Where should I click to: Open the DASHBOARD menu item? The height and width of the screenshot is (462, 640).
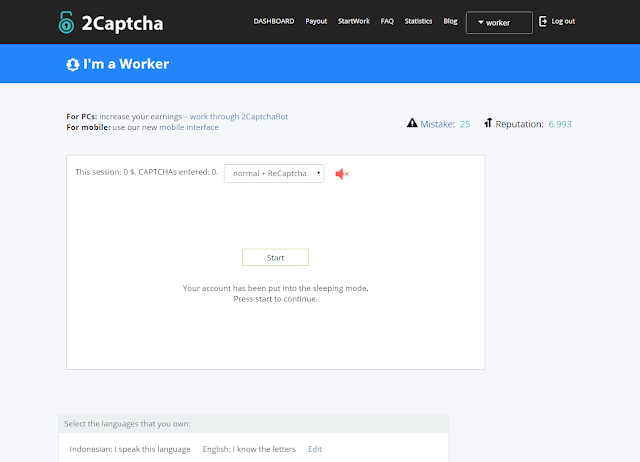point(274,21)
